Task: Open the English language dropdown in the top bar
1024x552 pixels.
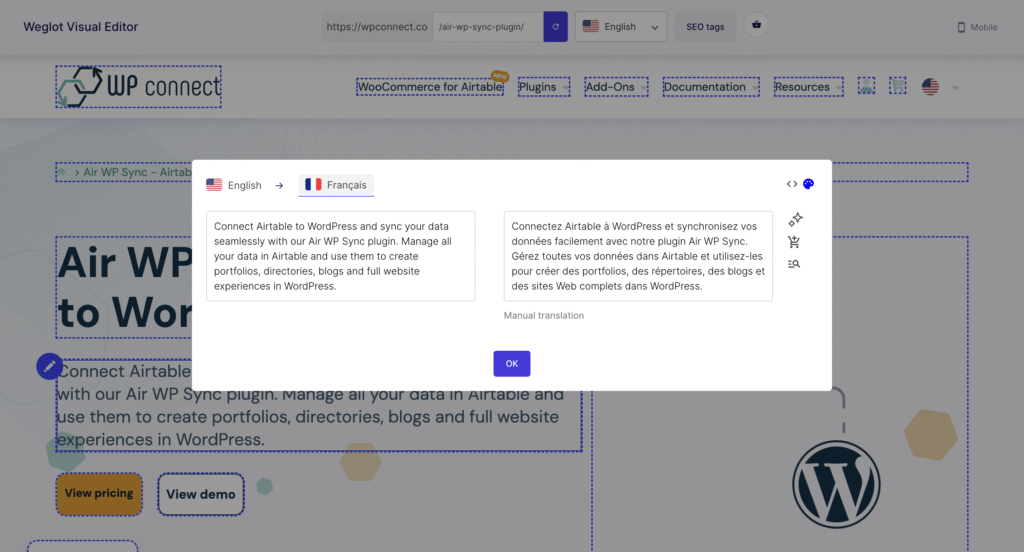Action: coord(620,27)
